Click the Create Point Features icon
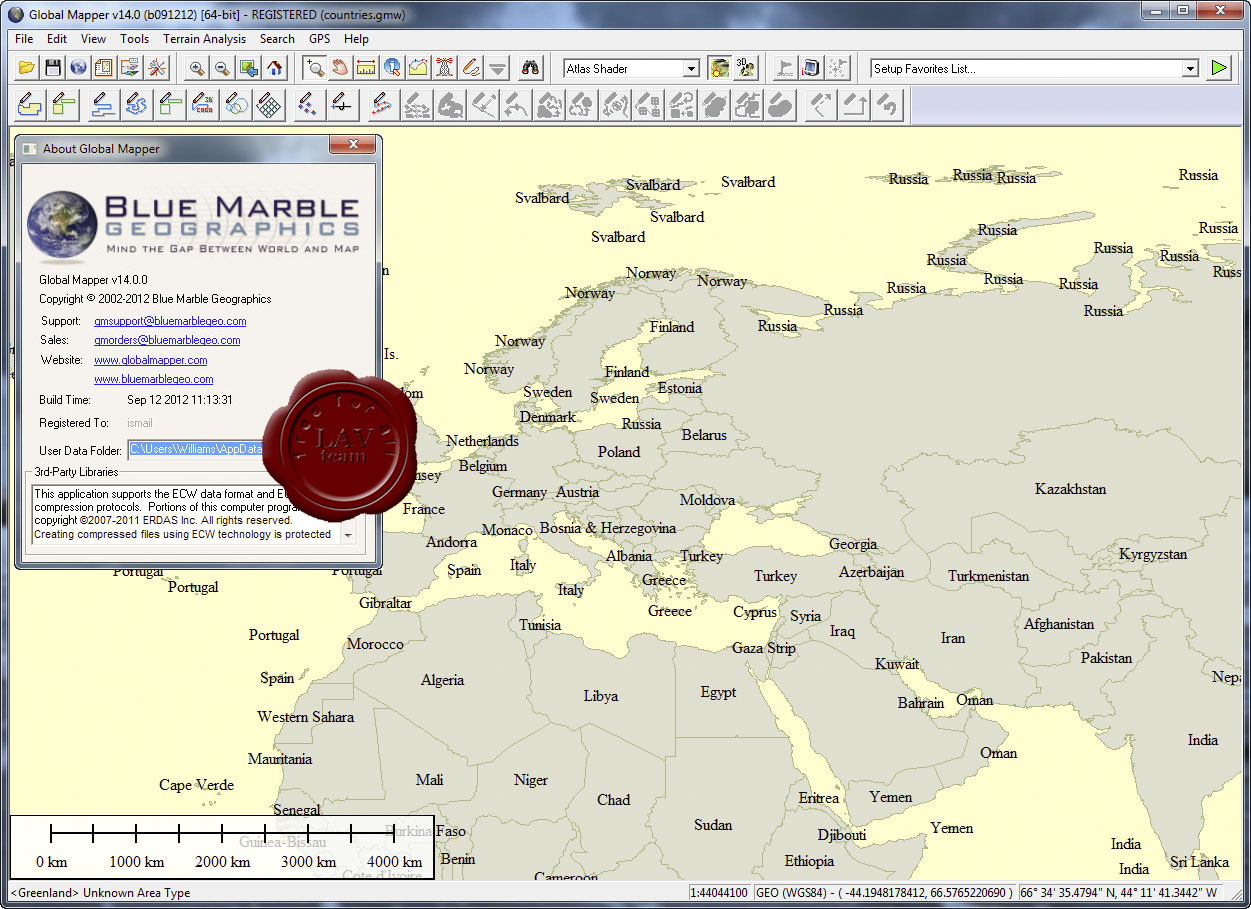 coord(309,104)
